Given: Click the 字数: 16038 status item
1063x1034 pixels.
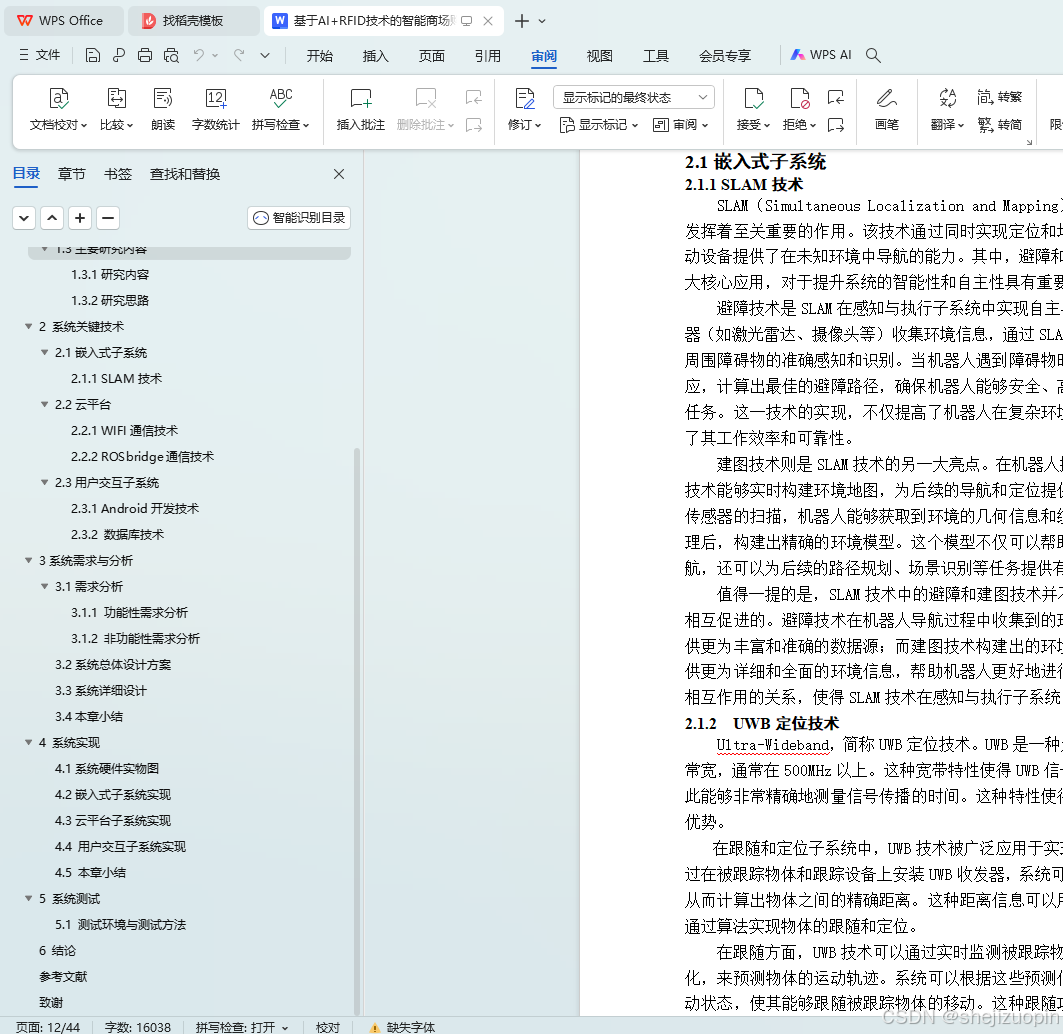Looking at the screenshot, I should click(138, 1027).
